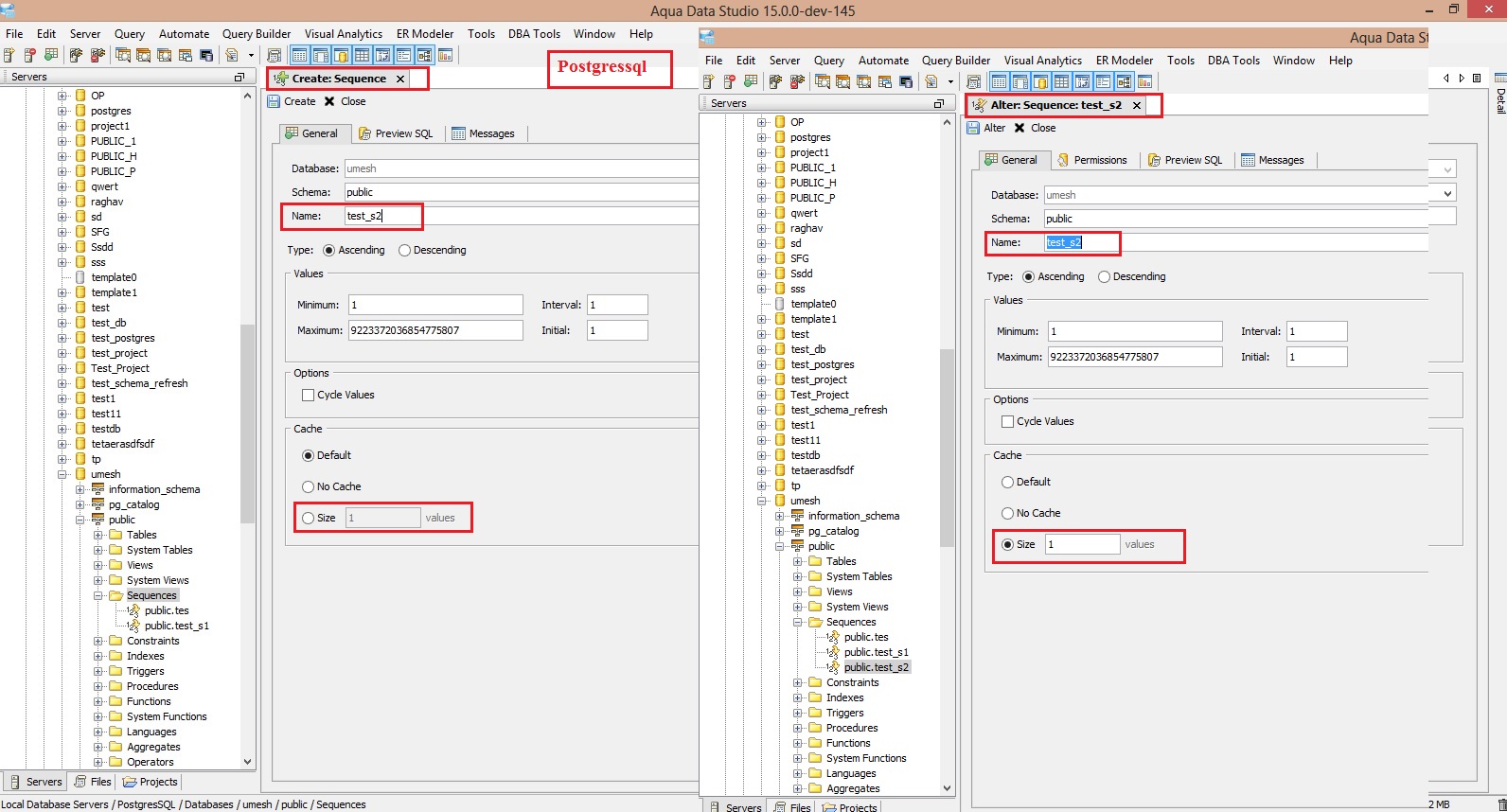Click the Alter button
Image resolution: width=1507 pixels, height=812 pixels.
tap(986, 128)
